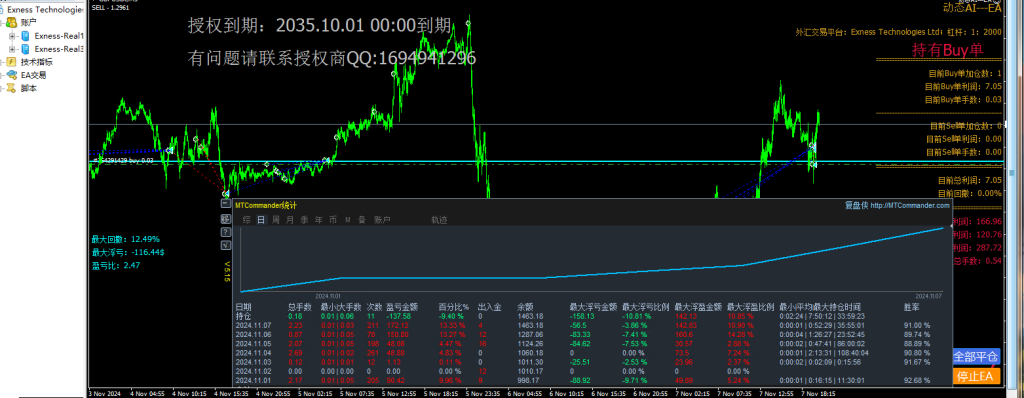Click the 盈亏金额 column header
The image size is (1024, 398).
(x=401, y=307)
